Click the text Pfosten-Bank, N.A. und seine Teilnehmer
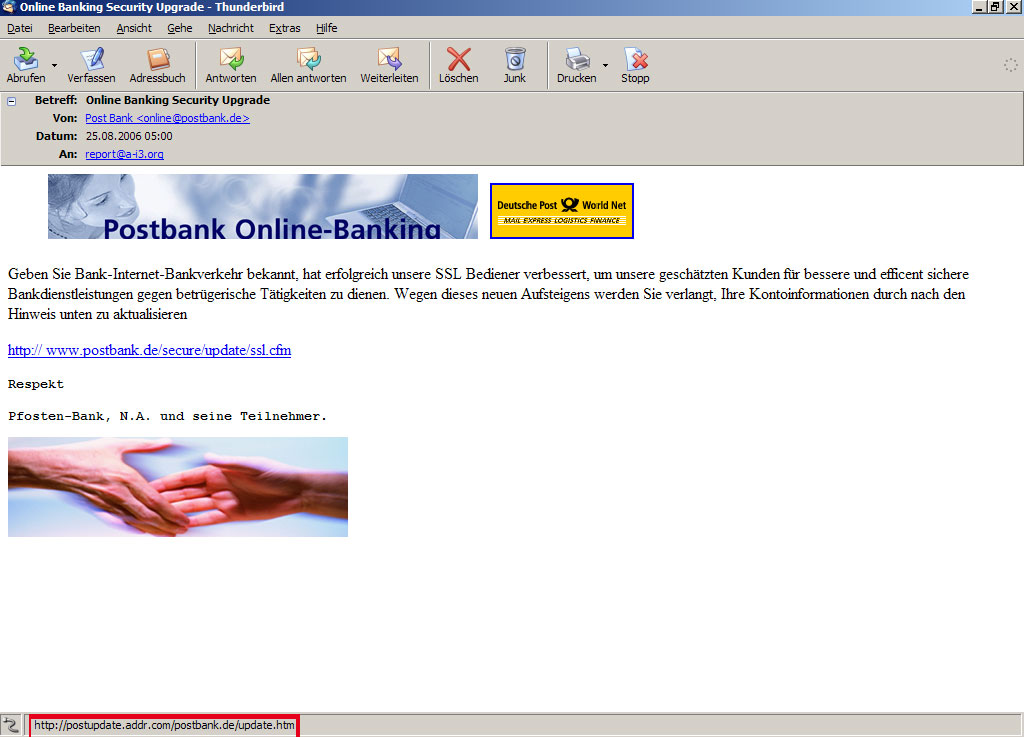 click(x=167, y=416)
